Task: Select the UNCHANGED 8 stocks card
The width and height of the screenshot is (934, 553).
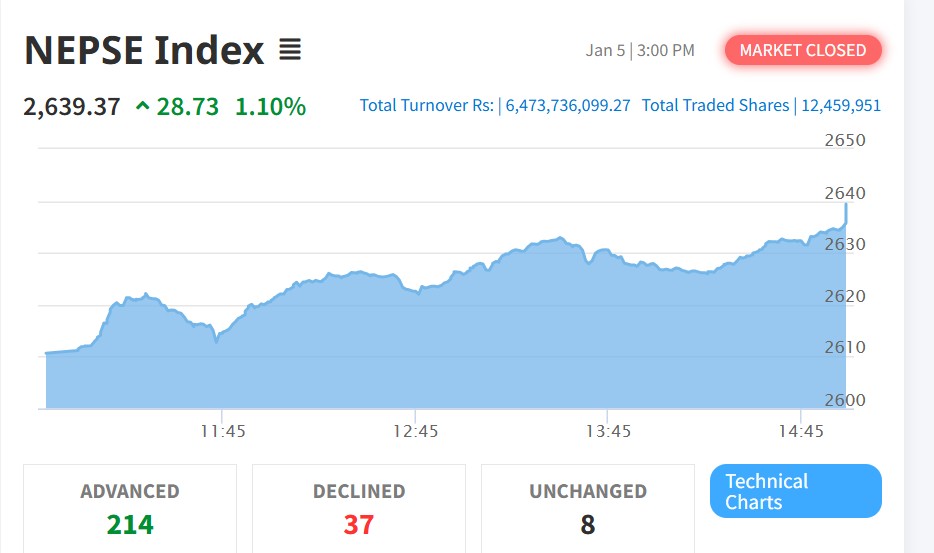Action: tap(588, 508)
